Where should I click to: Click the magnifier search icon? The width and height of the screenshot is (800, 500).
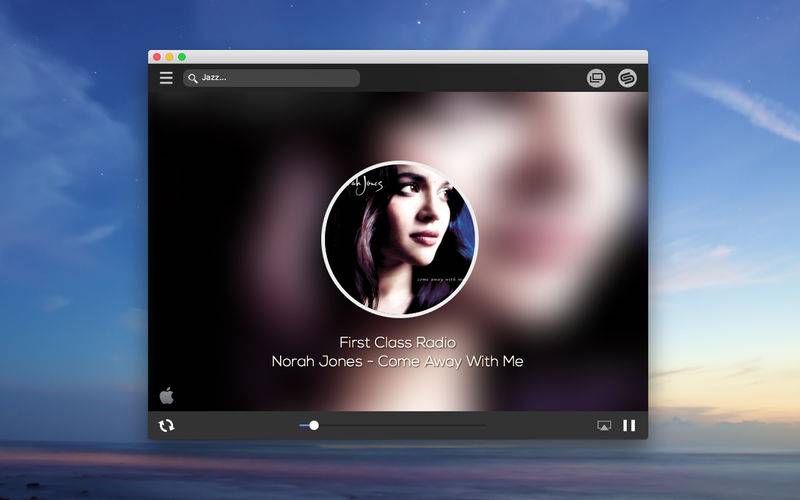click(192, 79)
